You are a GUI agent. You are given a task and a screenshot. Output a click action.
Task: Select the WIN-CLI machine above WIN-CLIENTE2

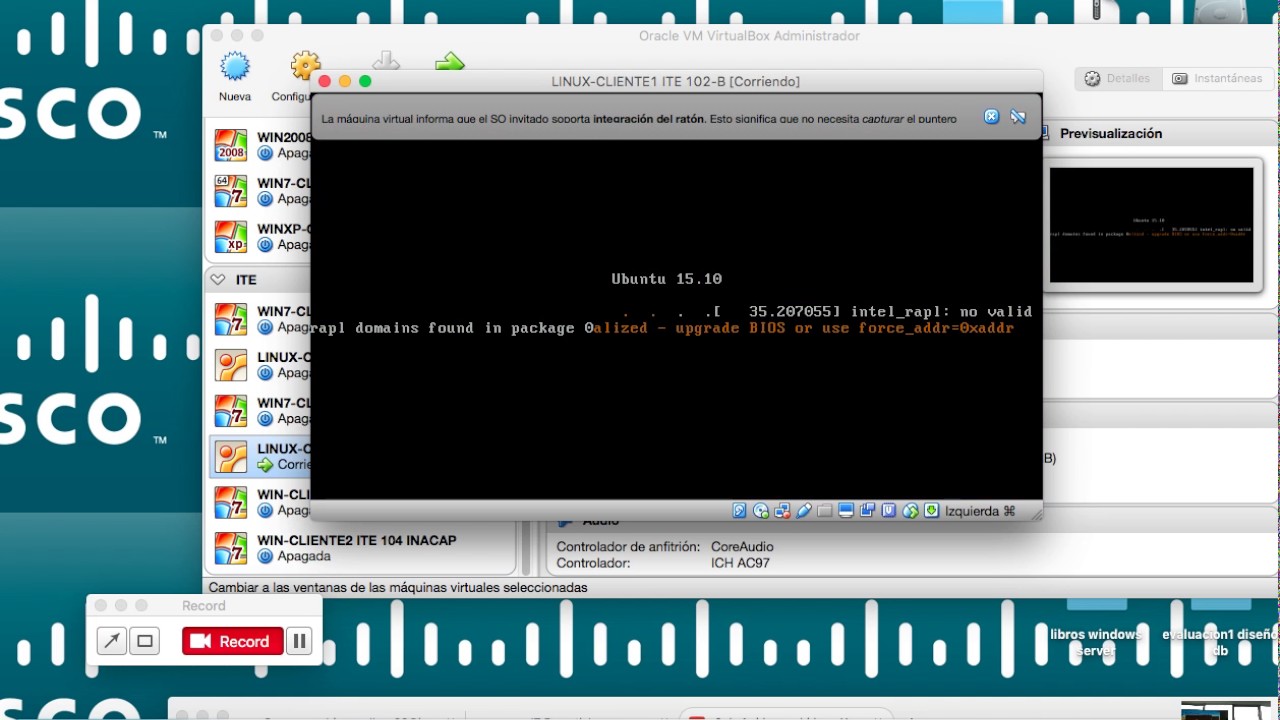[x=260, y=502]
